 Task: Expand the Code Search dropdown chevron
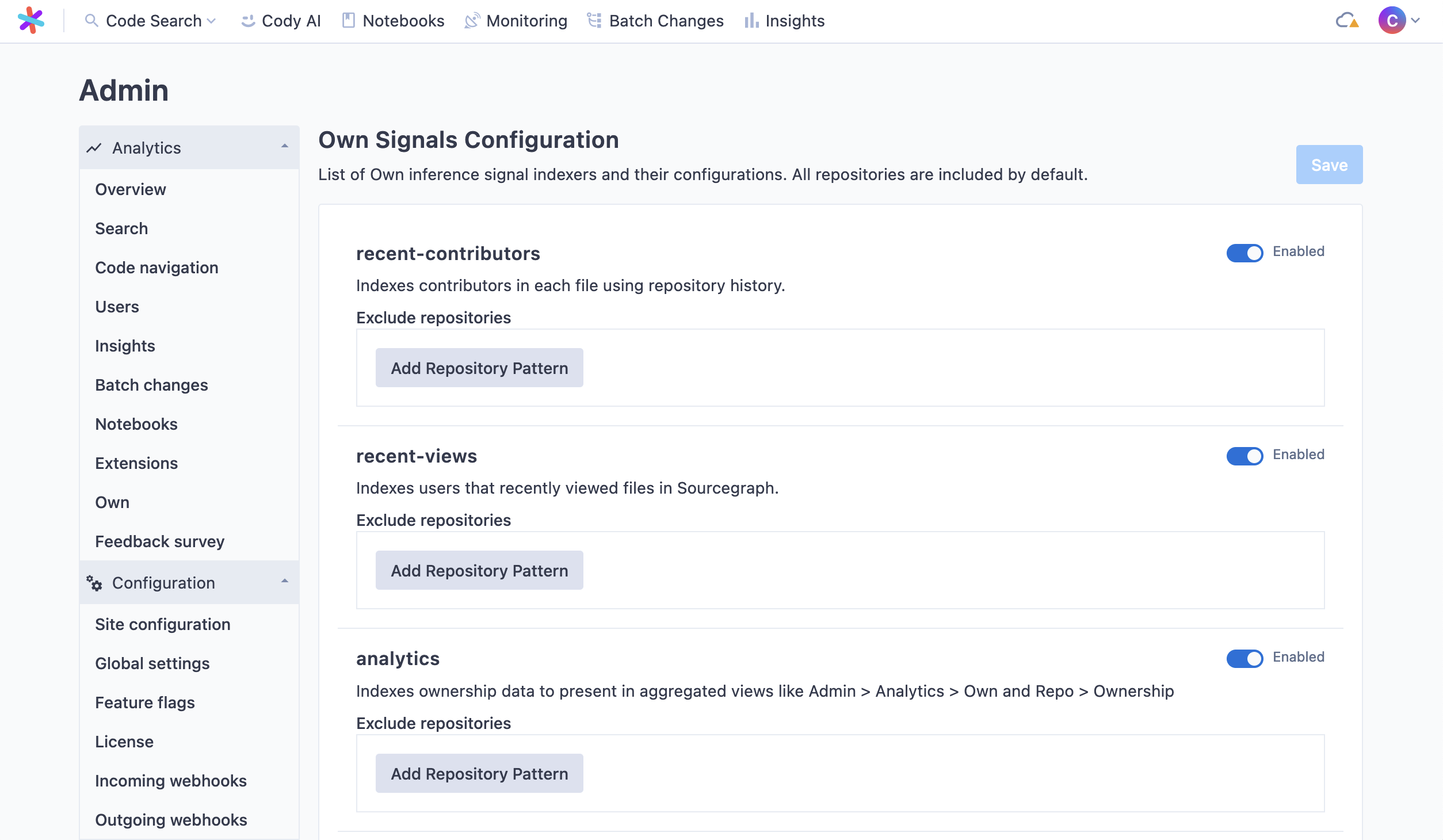pyautogui.click(x=211, y=21)
